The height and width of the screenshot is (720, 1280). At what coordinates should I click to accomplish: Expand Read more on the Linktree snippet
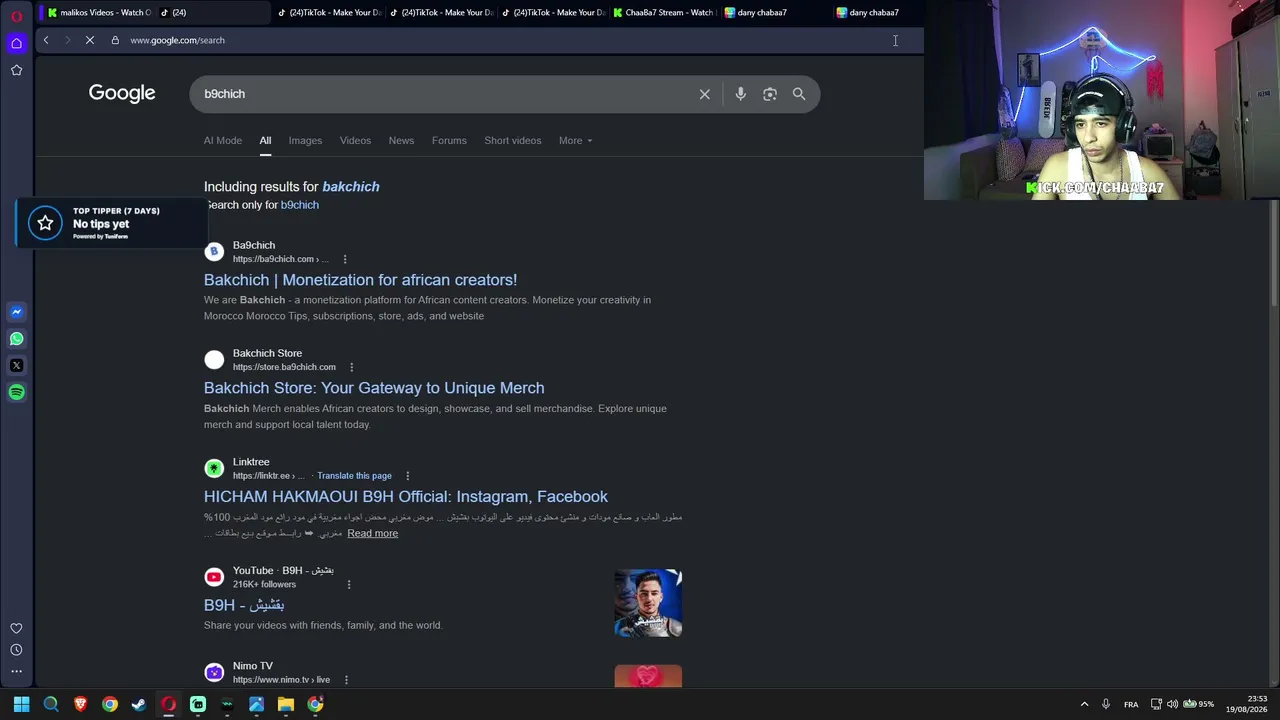click(x=372, y=533)
